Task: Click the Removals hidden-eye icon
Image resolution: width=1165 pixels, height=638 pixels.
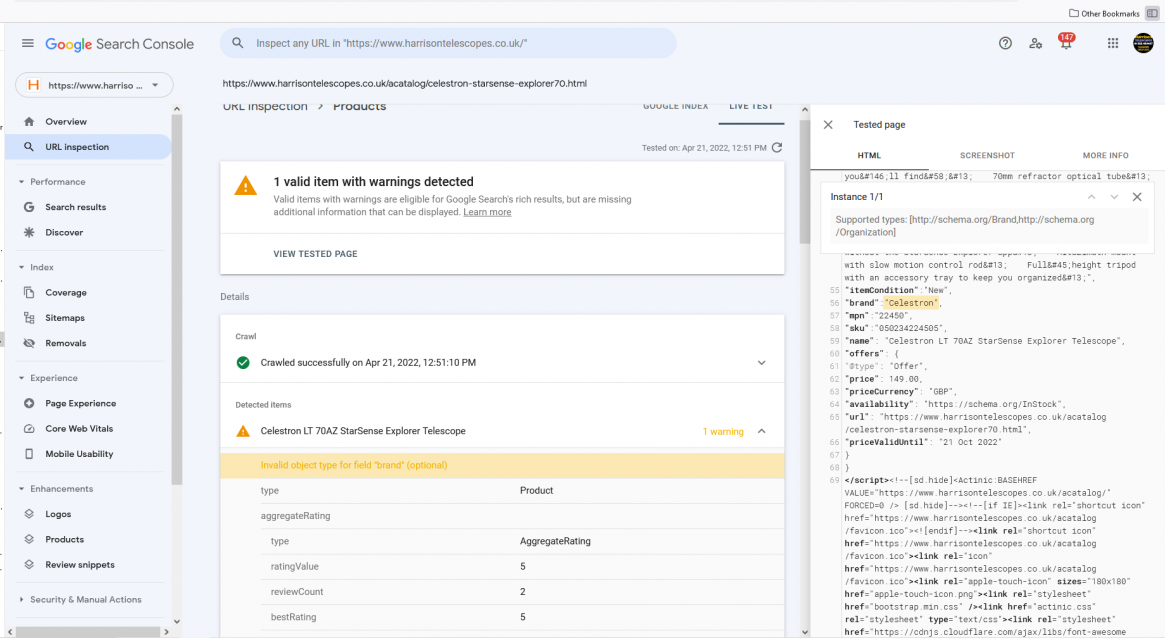Action: (29, 343)
